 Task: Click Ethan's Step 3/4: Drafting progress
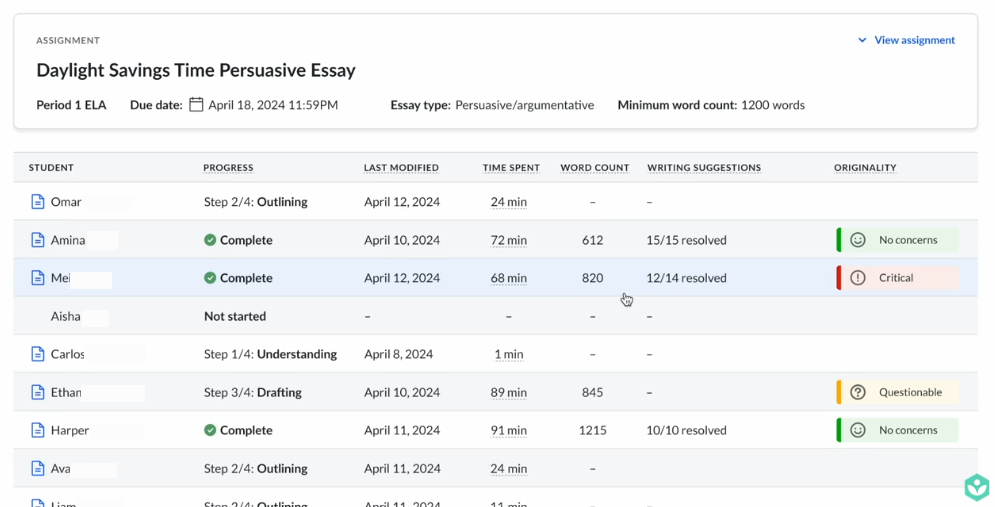(253, 392)
